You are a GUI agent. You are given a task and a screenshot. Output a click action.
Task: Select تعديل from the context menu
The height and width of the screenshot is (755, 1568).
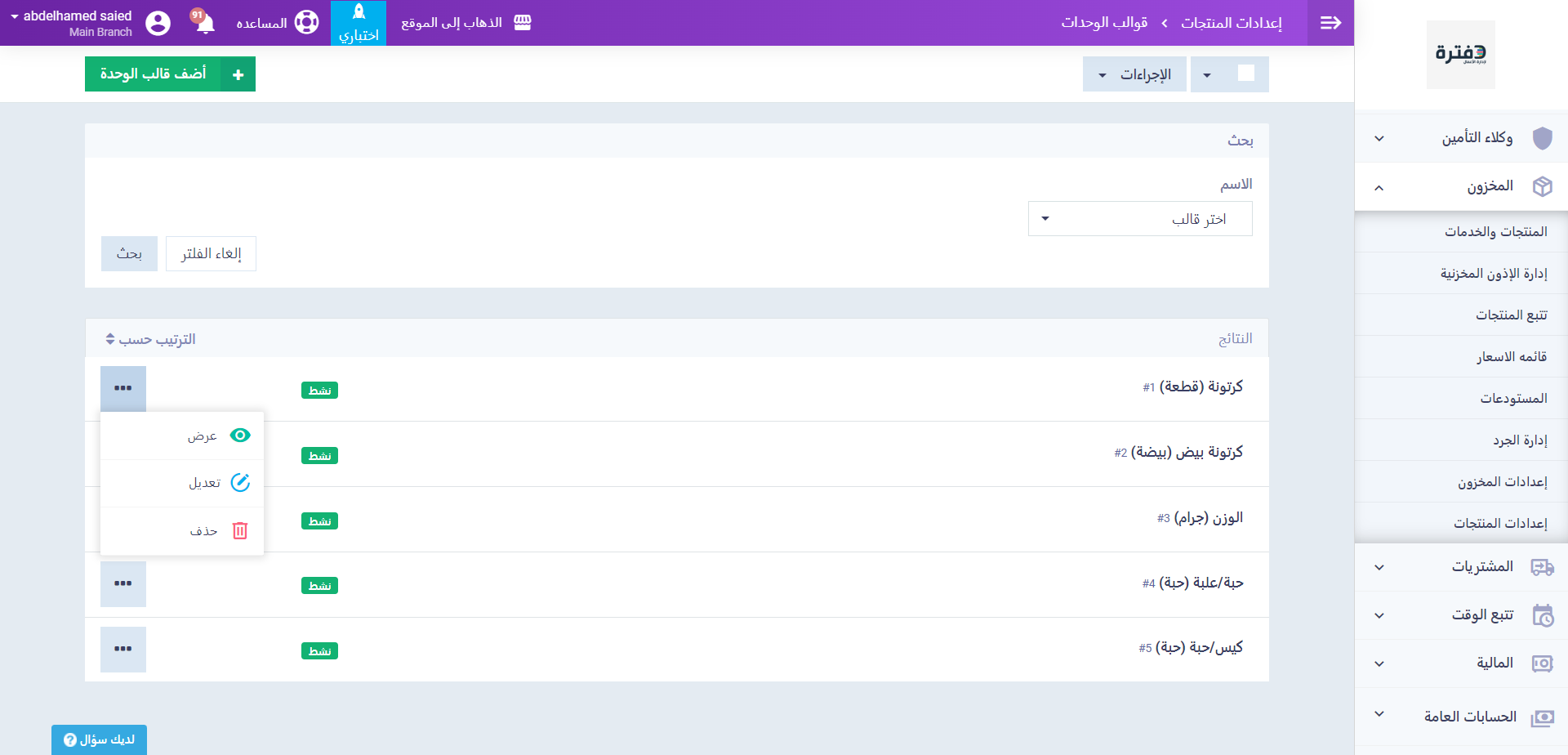[182, 483]
